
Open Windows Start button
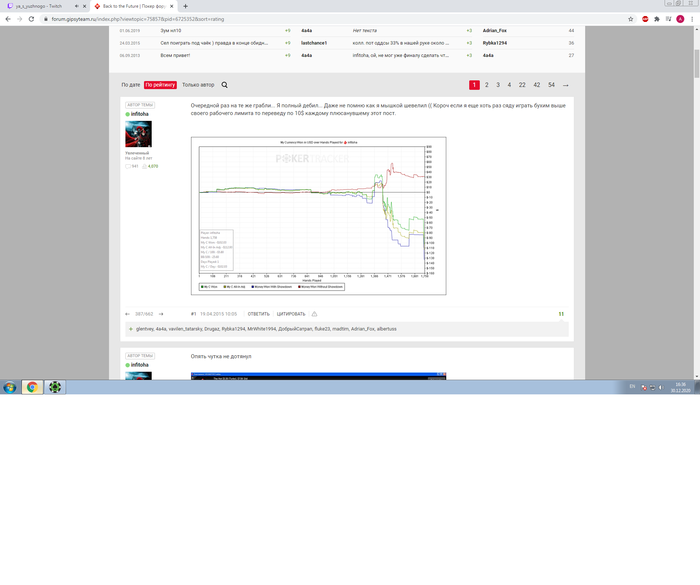click(10, 387)
